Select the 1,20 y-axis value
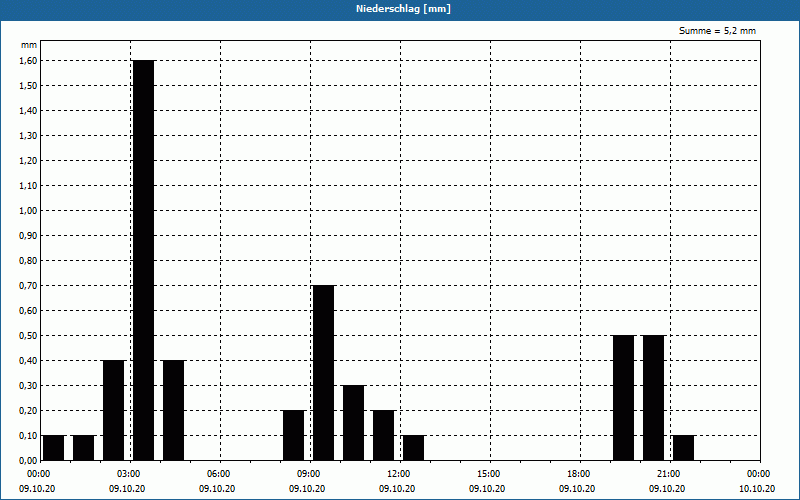This screenshot has width=800, height=500. [x=28, y=161]
